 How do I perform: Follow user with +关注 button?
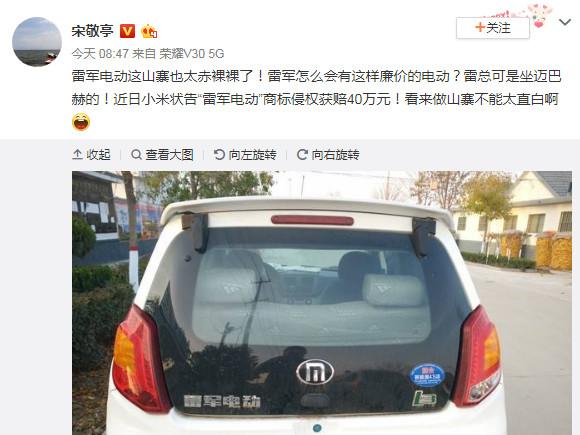tap(493, 28)
